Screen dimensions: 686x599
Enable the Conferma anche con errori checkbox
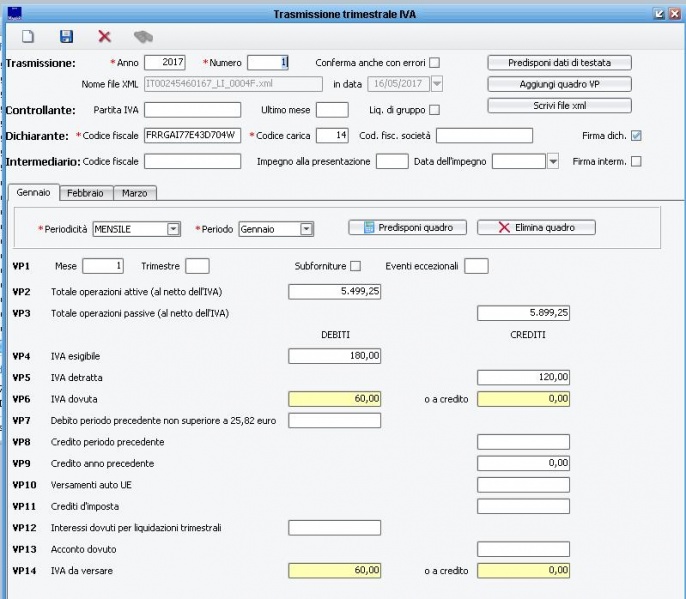(x=434, y=62)
